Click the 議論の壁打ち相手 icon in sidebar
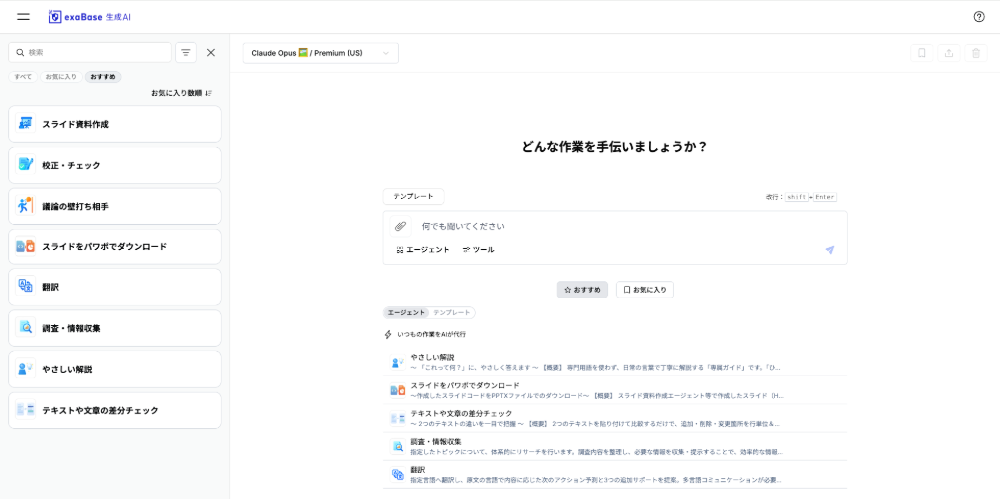Viewport: 1000px width, 499px height. pos(26,205)
